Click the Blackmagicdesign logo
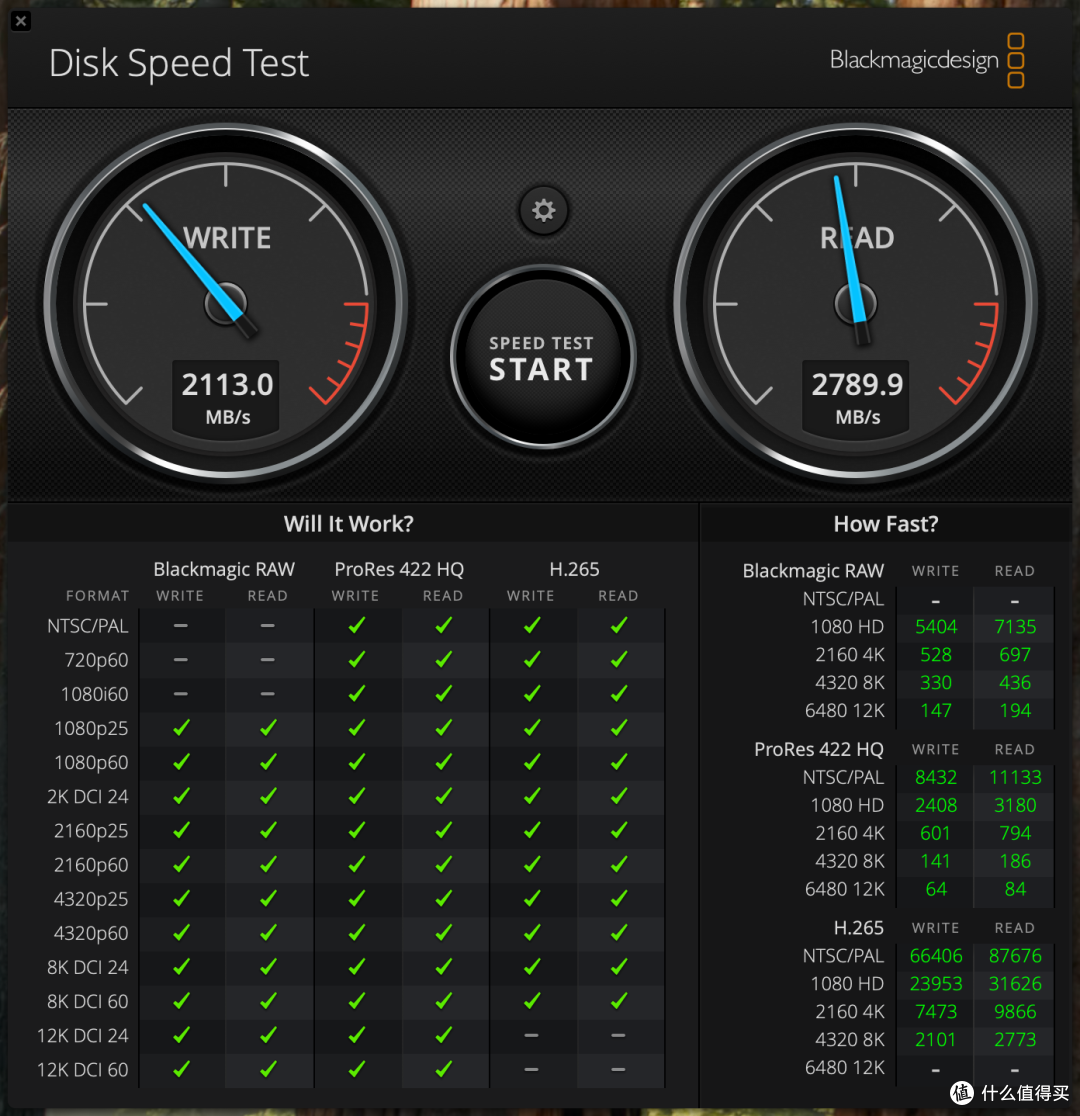This screenshot has height=1116, width=1080. tap(927, 60)
